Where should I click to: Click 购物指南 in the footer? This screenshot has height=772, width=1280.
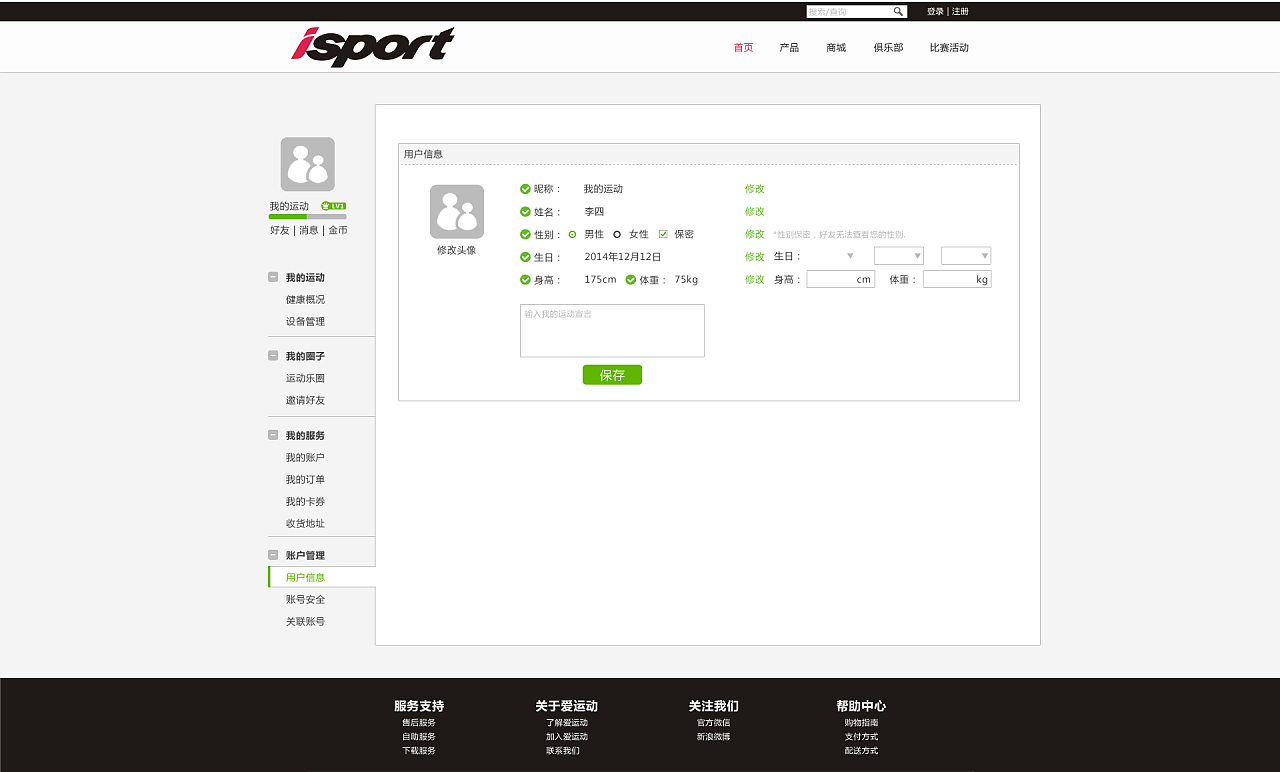click(861, 723)
